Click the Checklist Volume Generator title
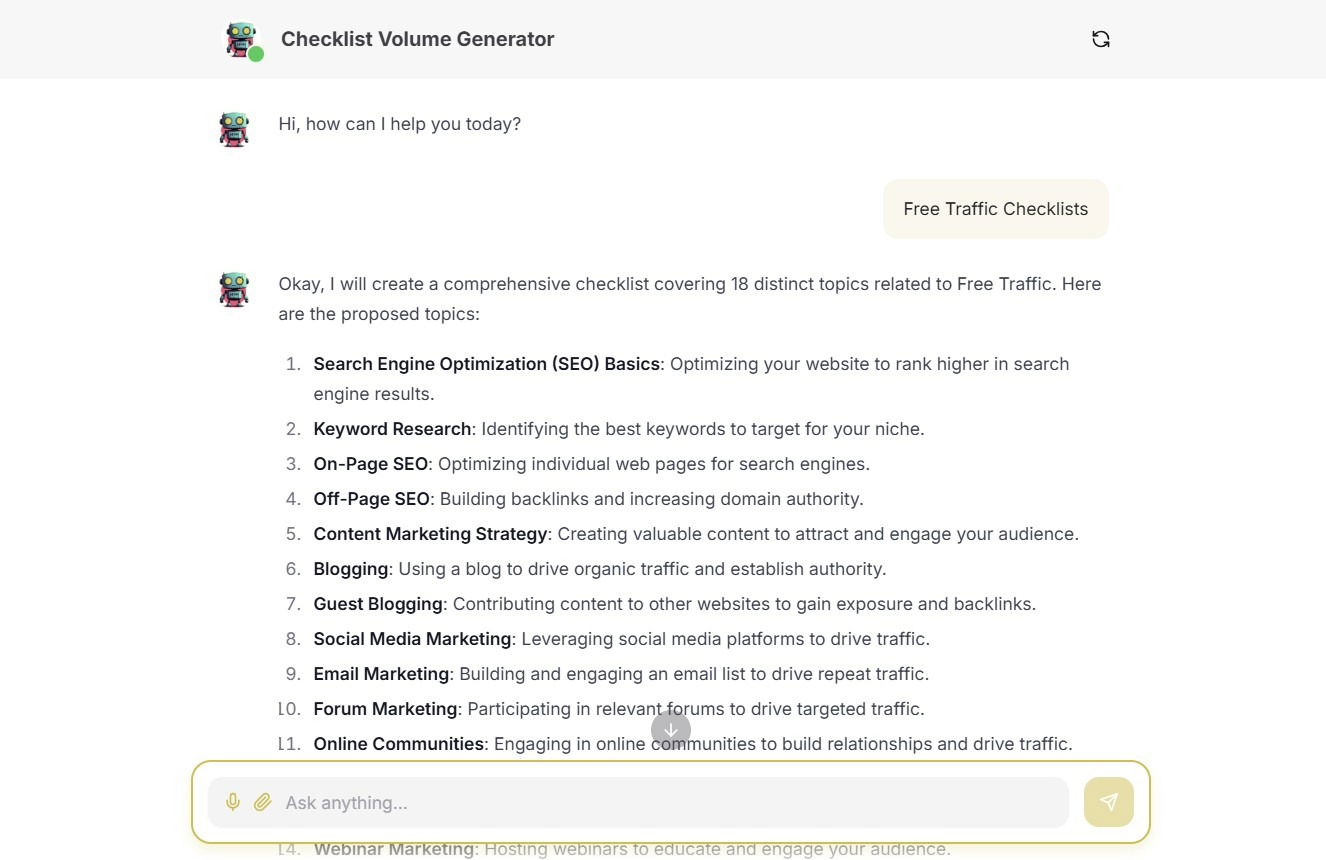The height and width of the screenshot is (860, 1326). coord(417,39)
